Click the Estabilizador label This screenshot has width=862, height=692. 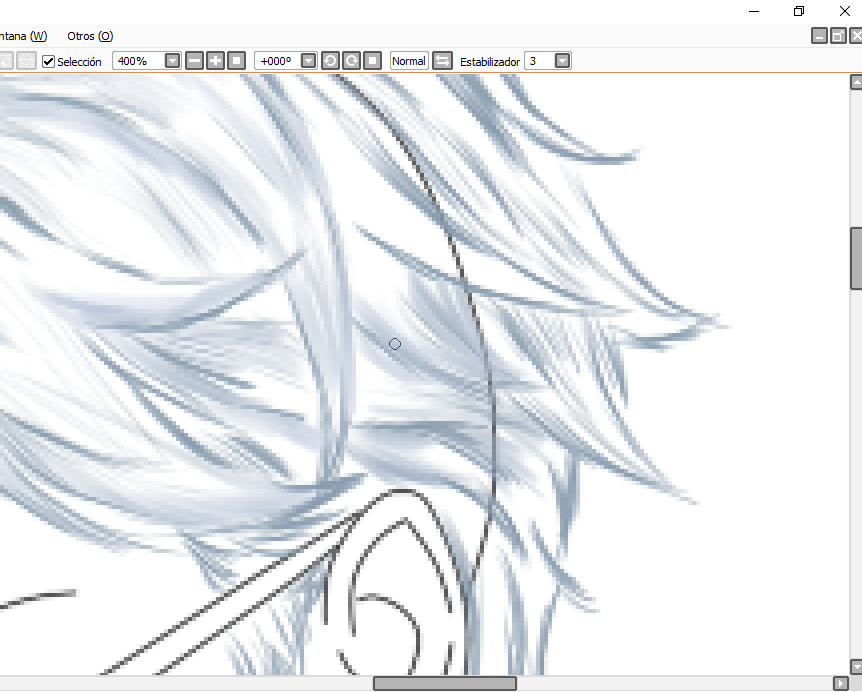[x=490, y=62]
